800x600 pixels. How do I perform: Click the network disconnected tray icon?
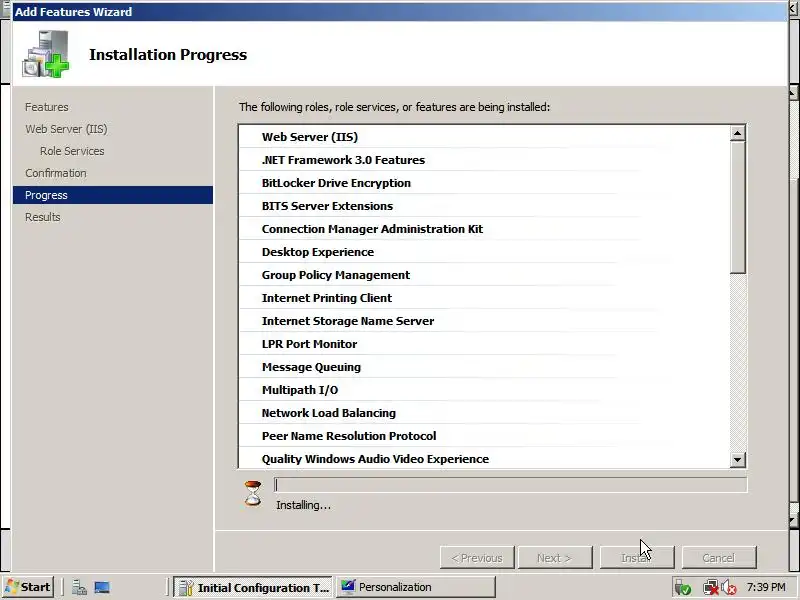pyautogui.click(x=710, y=588)
